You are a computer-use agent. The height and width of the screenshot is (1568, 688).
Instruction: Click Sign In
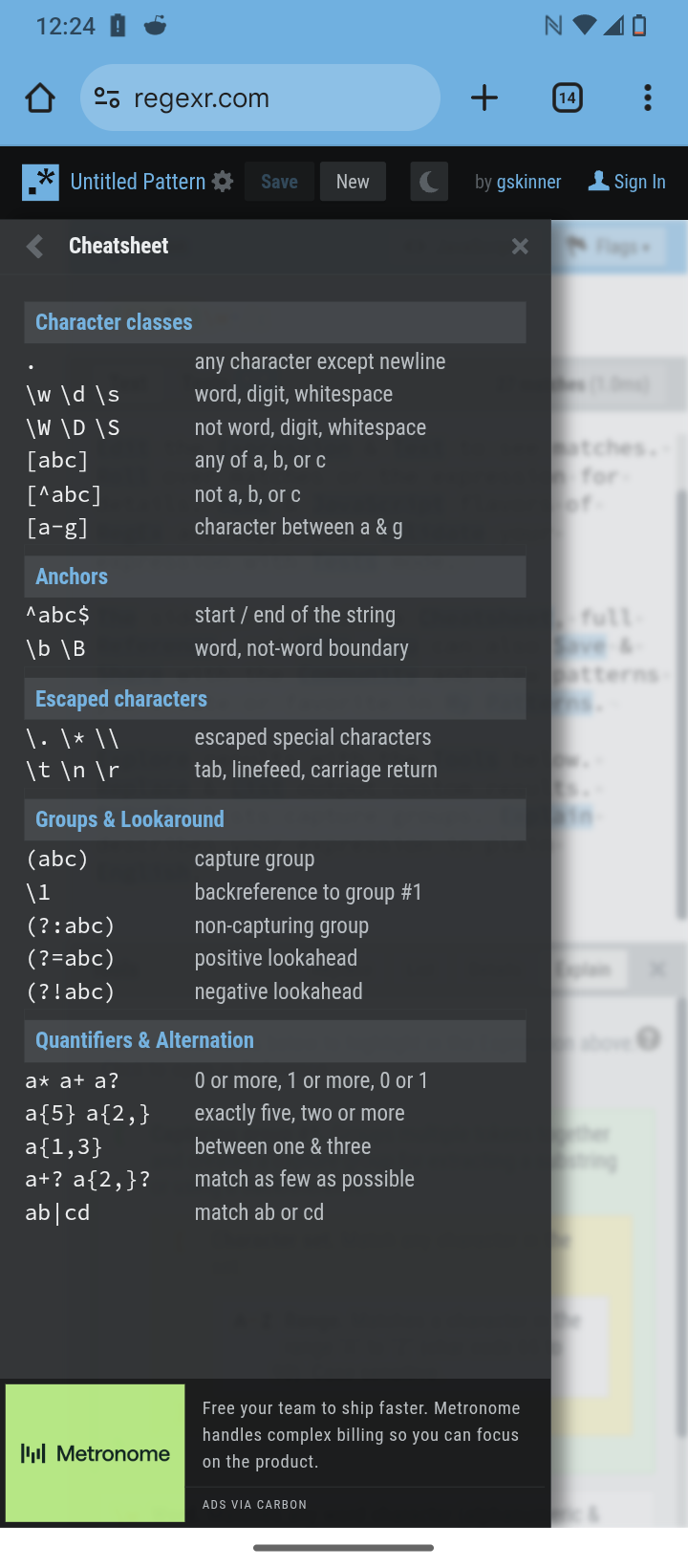[x=628, y=182]
